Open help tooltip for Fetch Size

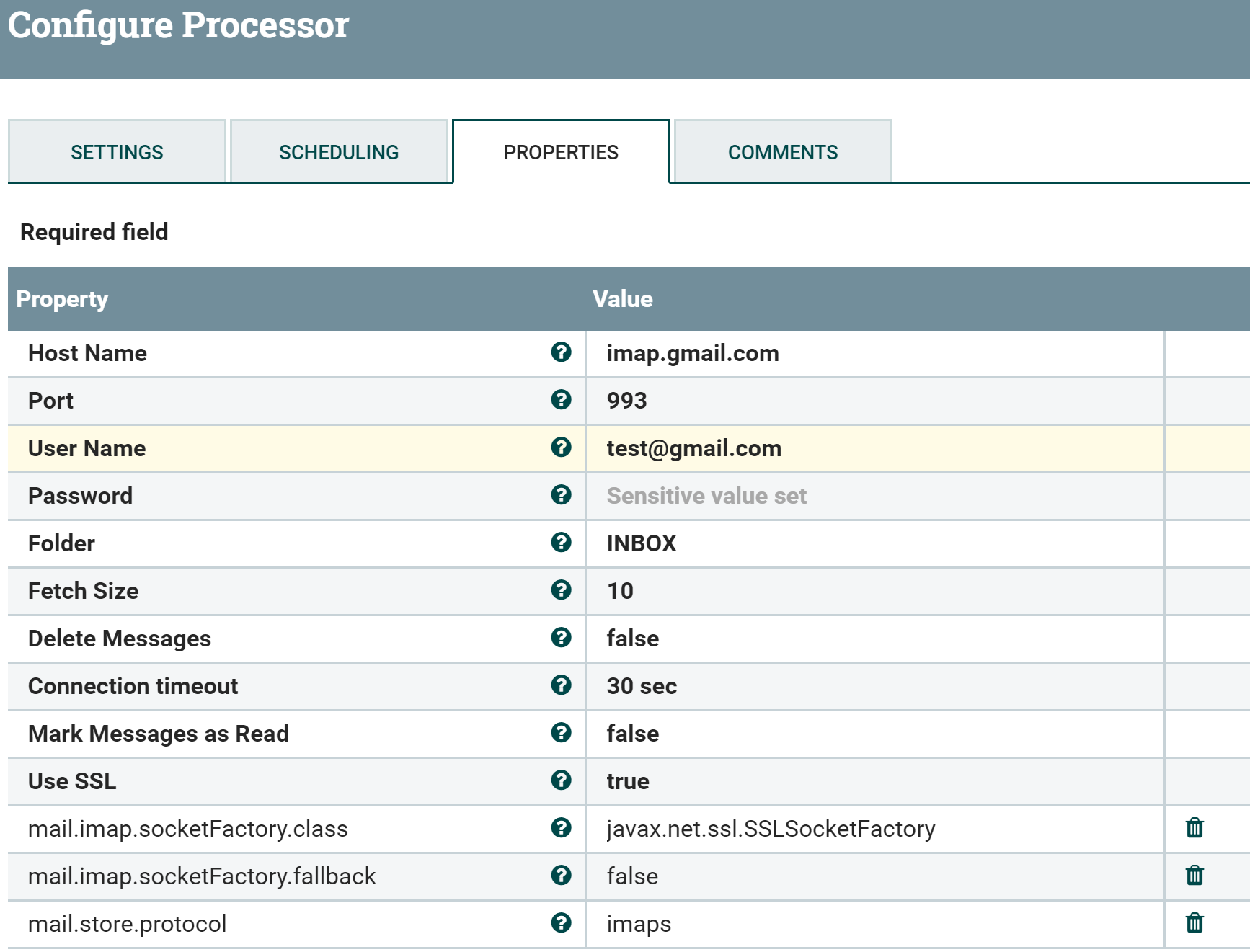[x=561, y=590]
